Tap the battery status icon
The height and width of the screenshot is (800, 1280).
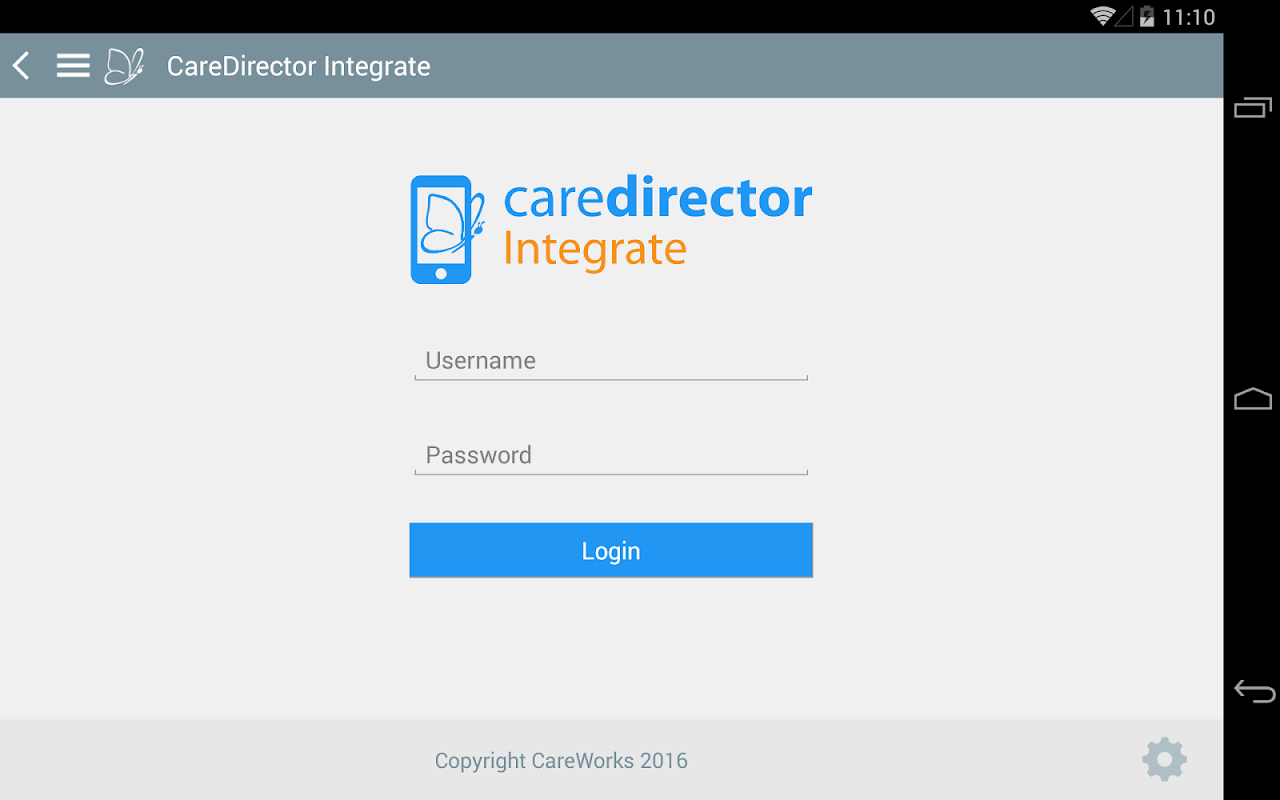1147,16
